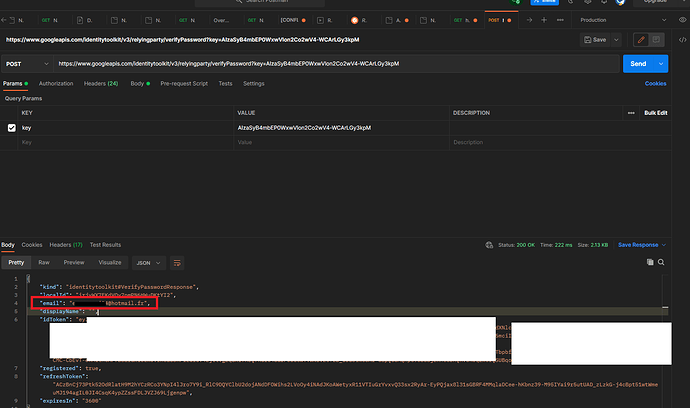This screenshot has height=408, width=690.
Task: Save the request with Save button
Action: click(x=595, y=40)
